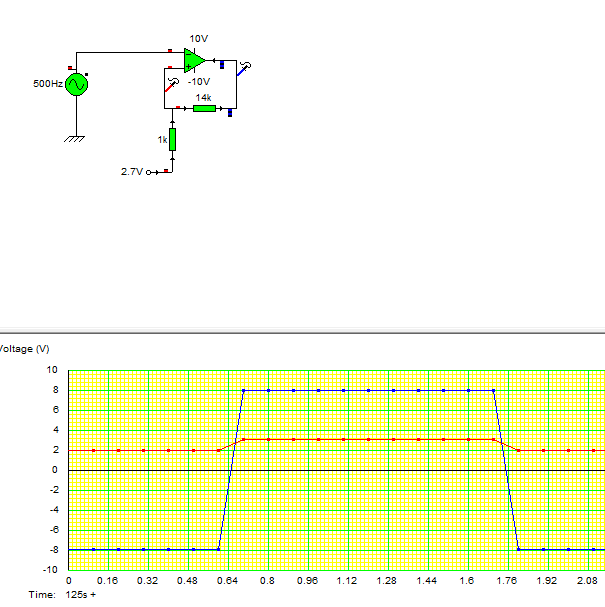Click the green op-amp triangle
605x607 pixels.
click(194, 60)
